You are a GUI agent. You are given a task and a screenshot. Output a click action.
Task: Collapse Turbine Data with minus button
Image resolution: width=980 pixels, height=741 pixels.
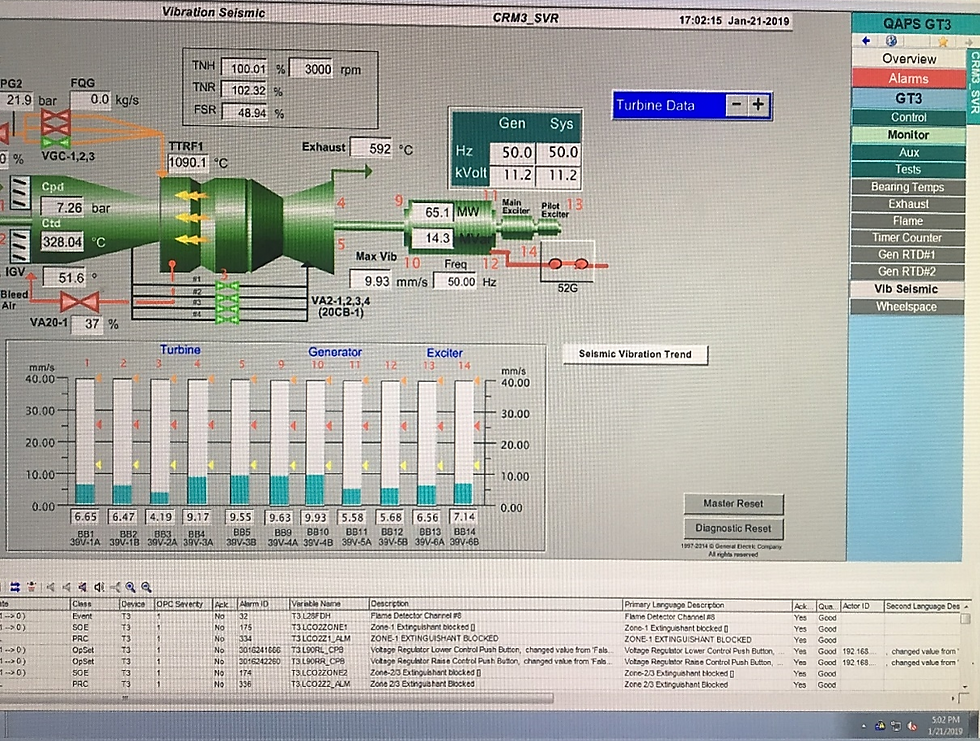point(736,105)
